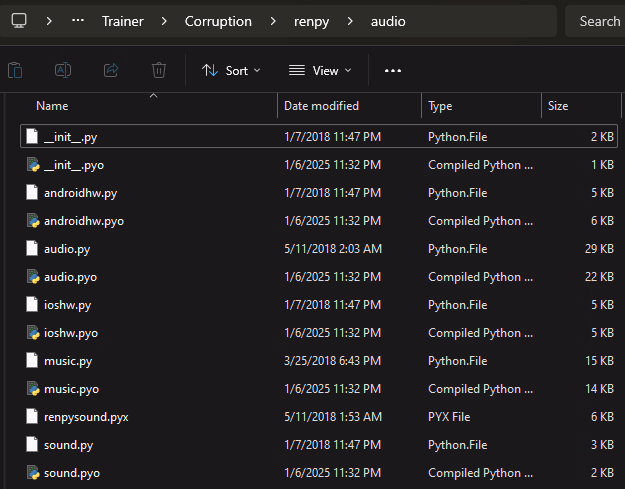Click the PYX File type cell
The width and height of the screenshot is (625, 489).
coord(449,416)
